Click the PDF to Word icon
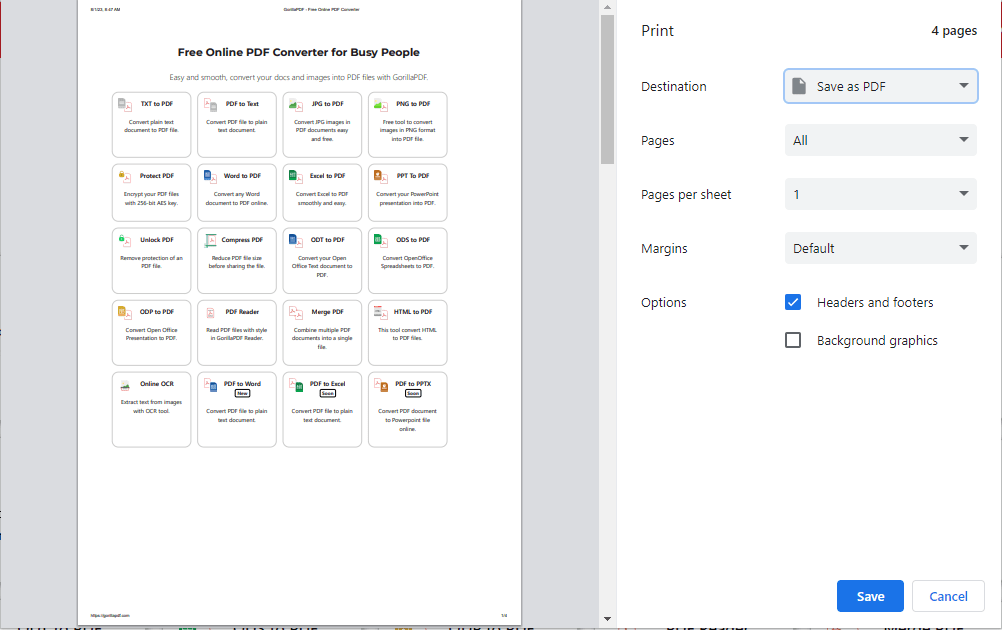1002x630 pixels. [211, 385]
